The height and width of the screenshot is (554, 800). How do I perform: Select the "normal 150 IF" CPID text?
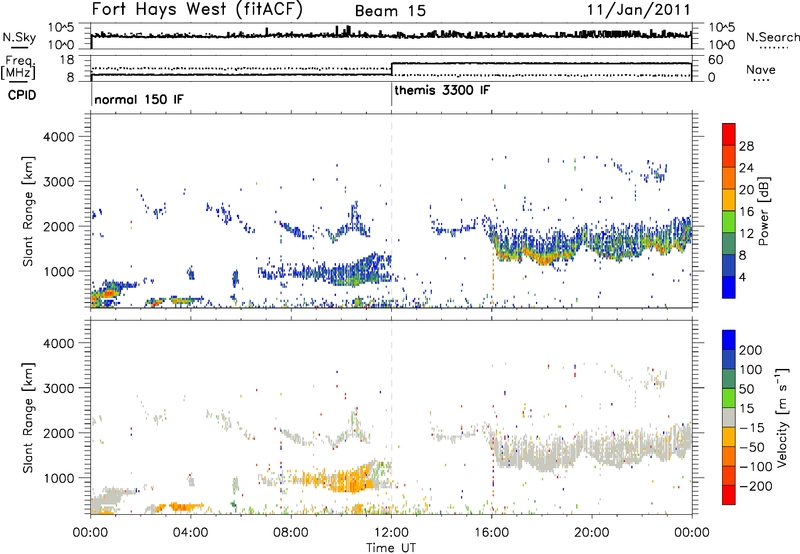click(x=139, y=99)
